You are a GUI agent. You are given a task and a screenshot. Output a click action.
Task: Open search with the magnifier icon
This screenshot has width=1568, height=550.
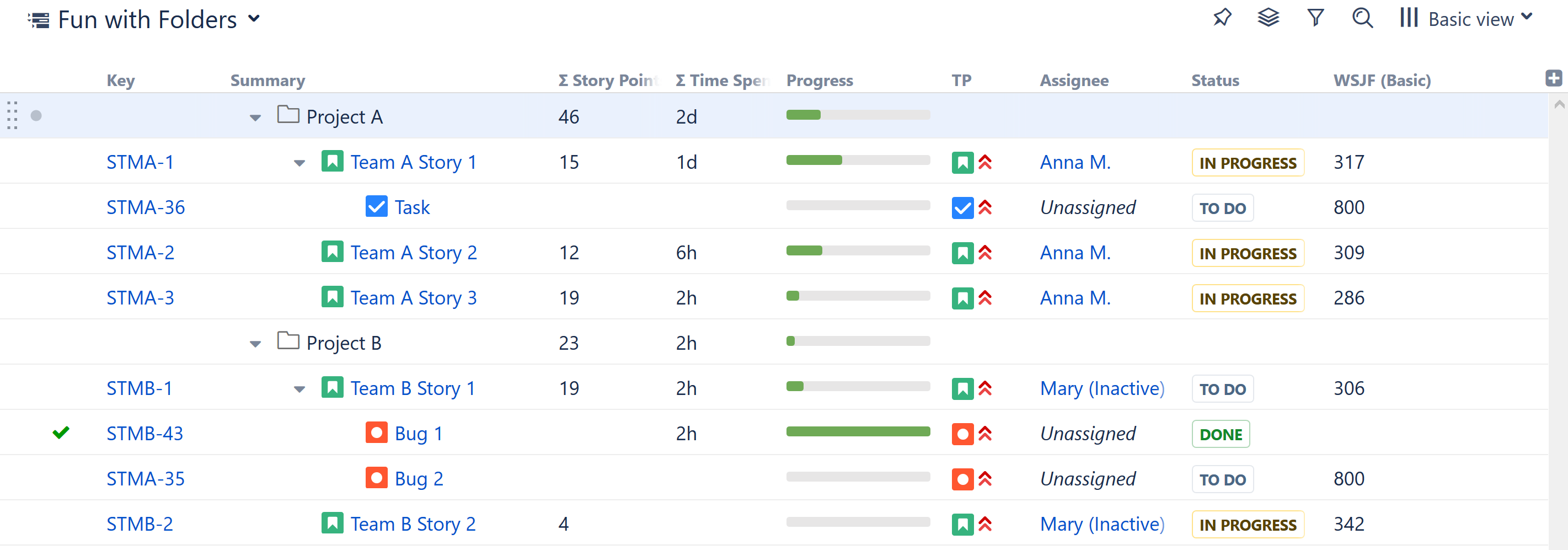pyautogui.click(x=1362, y=18)
